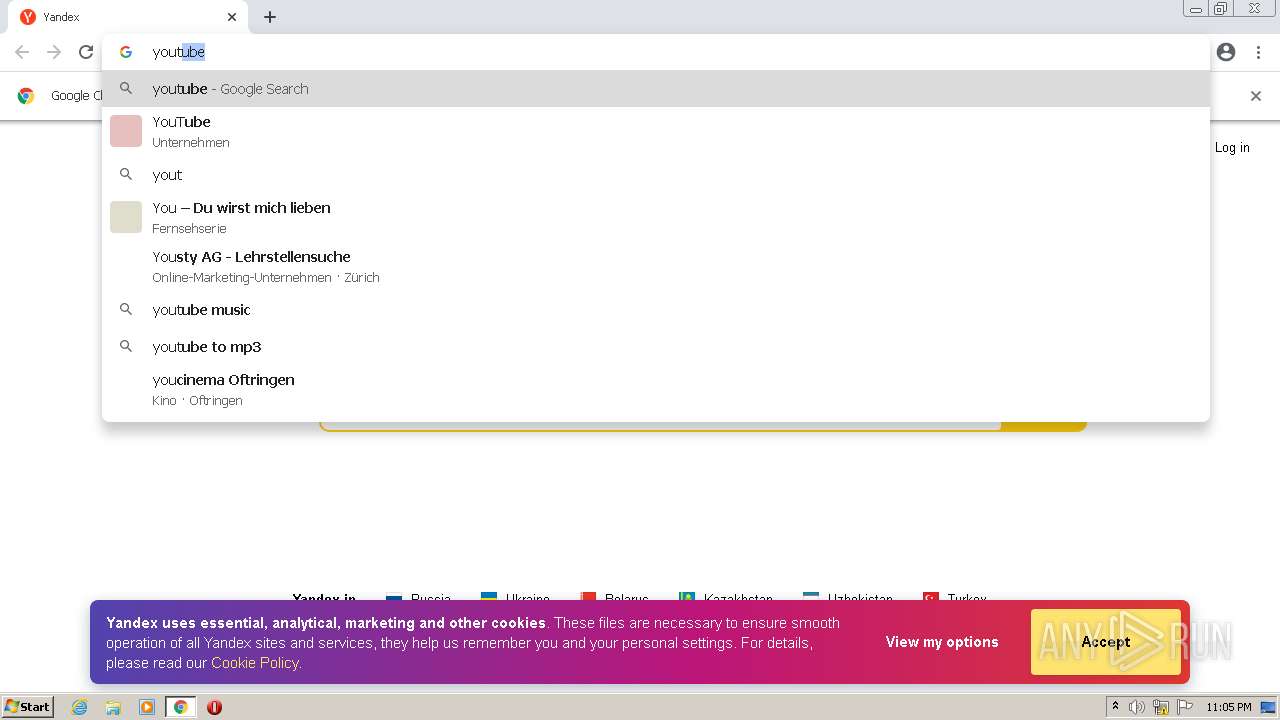Select 'Yousty AG - Lehrstellensuche' suggestion
1280x720 pixels.
tap(656, 266)
